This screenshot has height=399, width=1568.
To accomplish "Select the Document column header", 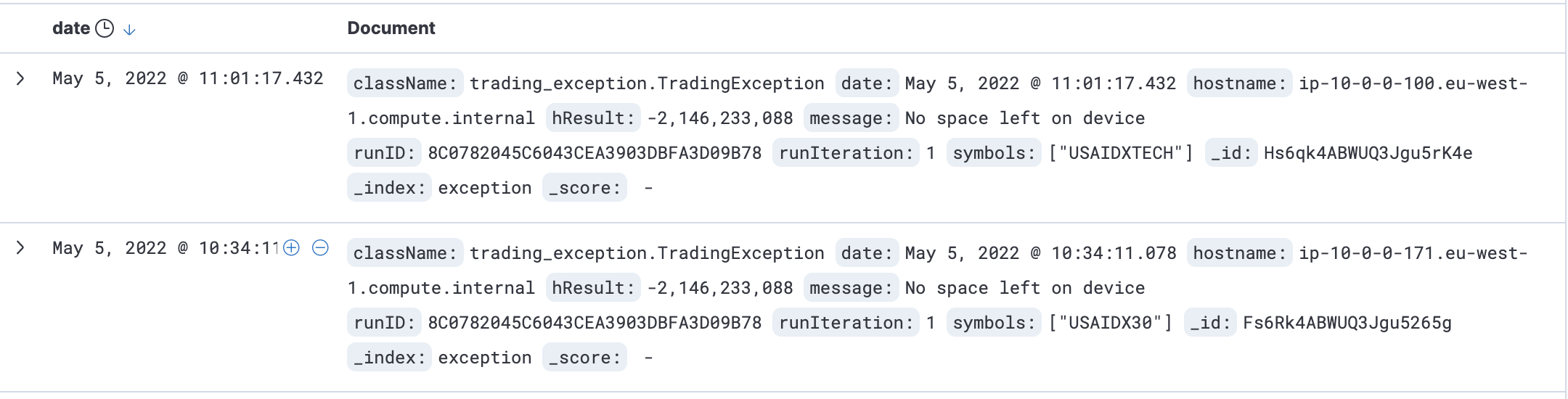I will click(391, 28).
